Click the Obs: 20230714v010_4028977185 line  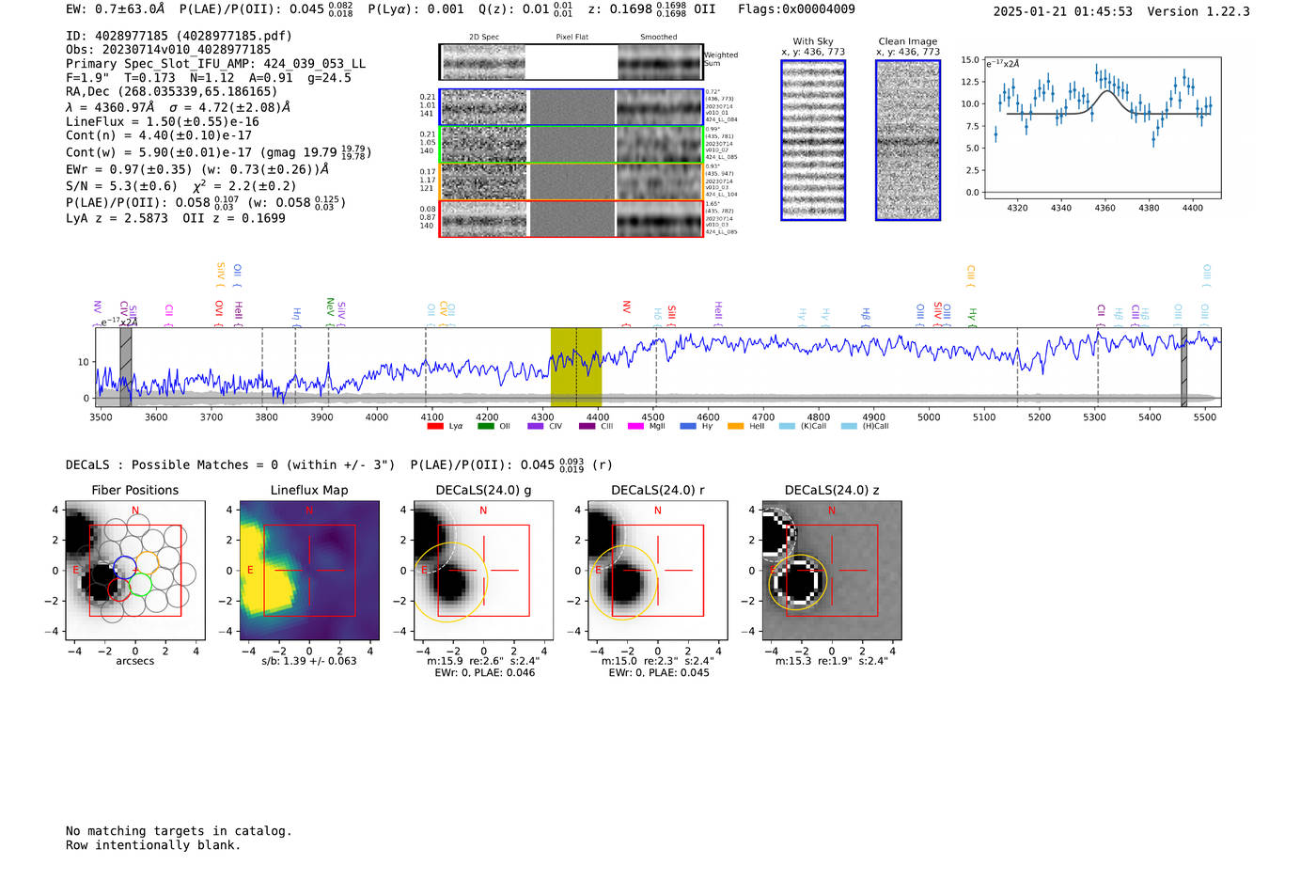pyautogui.click(x=168, y=50)
